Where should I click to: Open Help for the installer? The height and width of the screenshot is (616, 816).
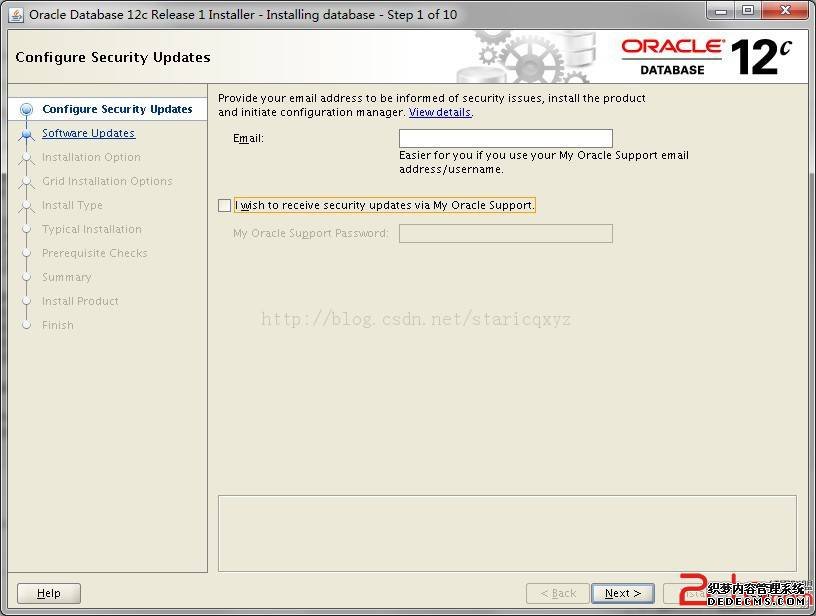point(49,593)
